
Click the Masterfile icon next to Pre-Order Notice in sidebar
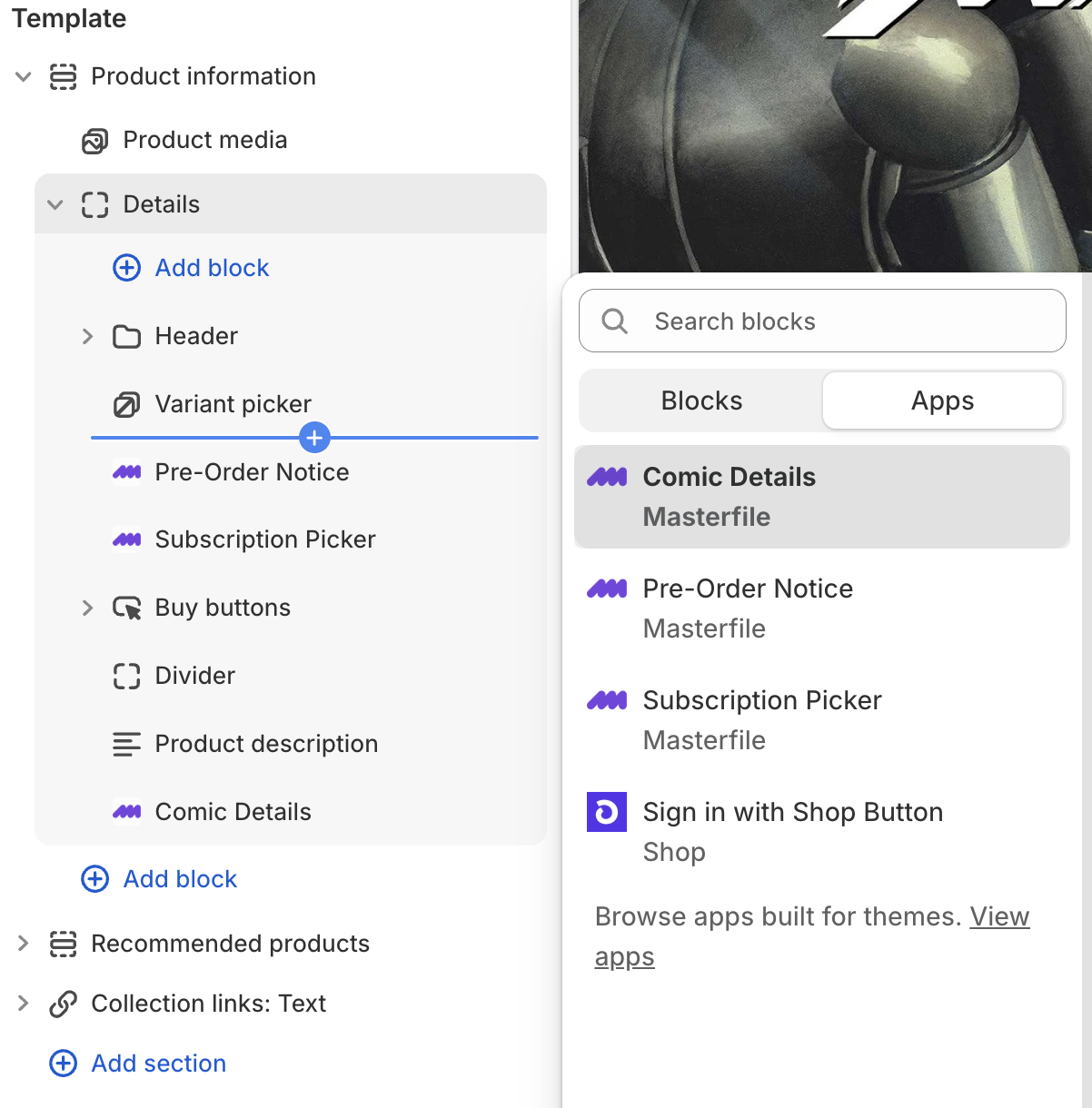tap(126, 472)
